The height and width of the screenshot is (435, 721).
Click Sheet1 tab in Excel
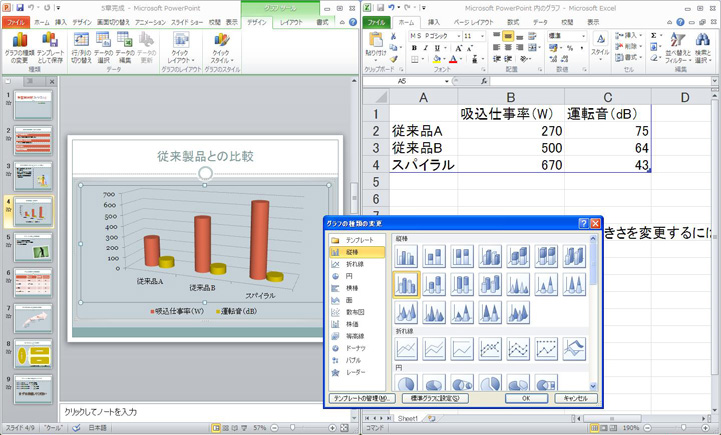pyautogui.click(x=408, y=418)
